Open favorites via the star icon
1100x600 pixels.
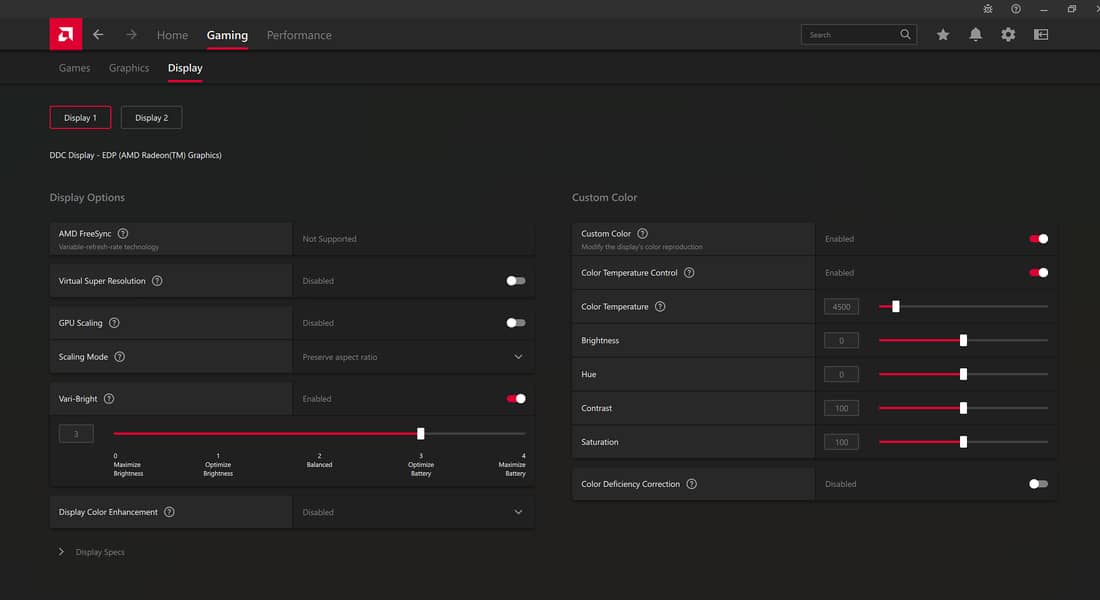(943, 35)
